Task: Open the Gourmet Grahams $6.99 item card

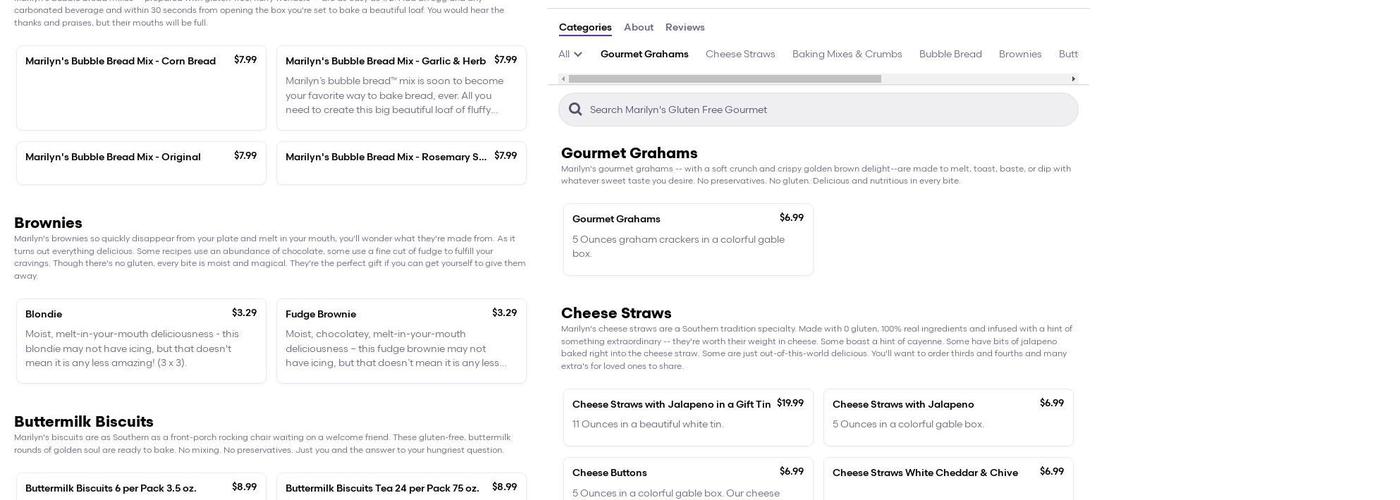Action: coord(688,240)
